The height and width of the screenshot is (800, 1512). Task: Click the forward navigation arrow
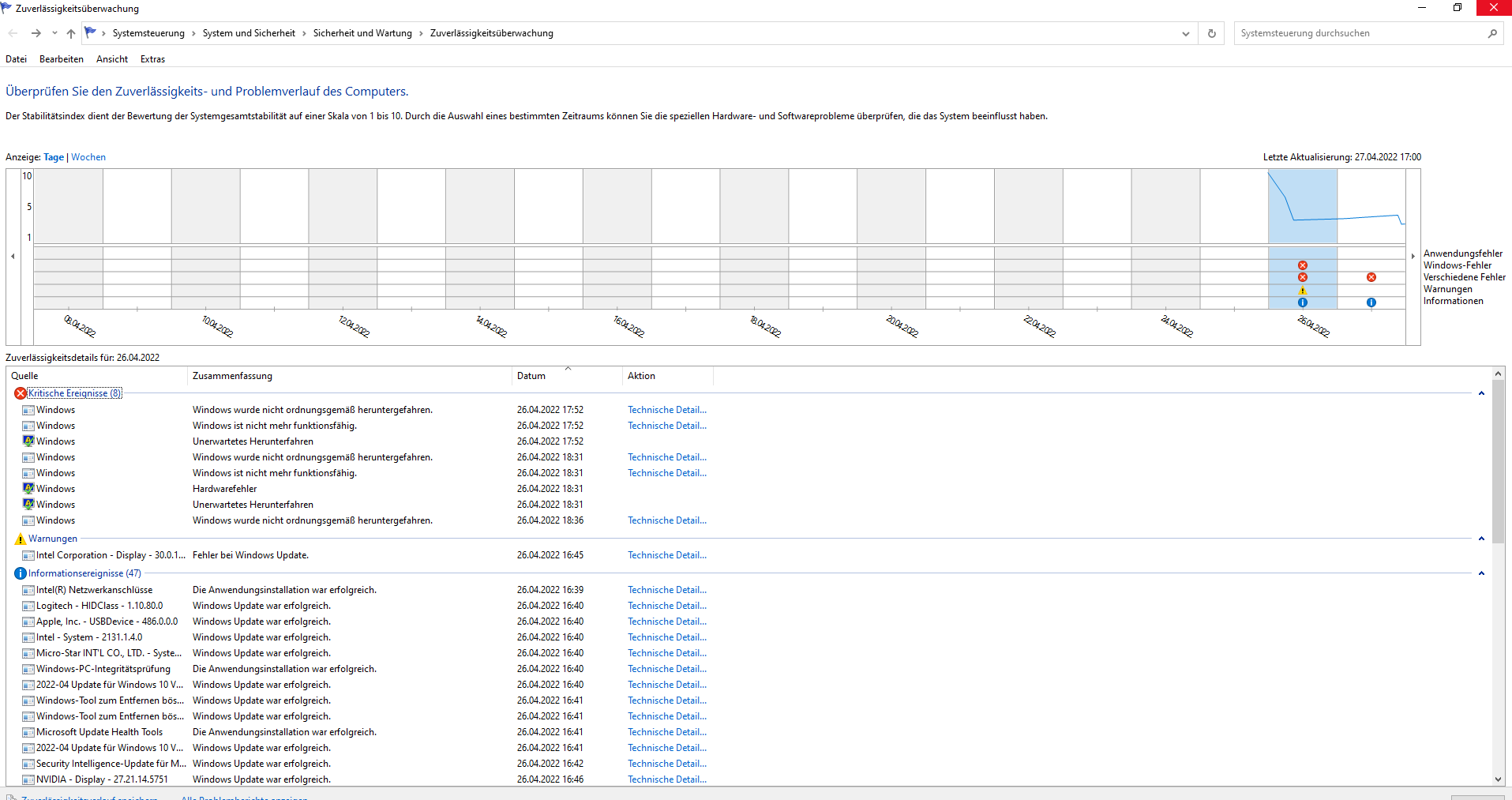pyautogui.click(x=36, y=33)
